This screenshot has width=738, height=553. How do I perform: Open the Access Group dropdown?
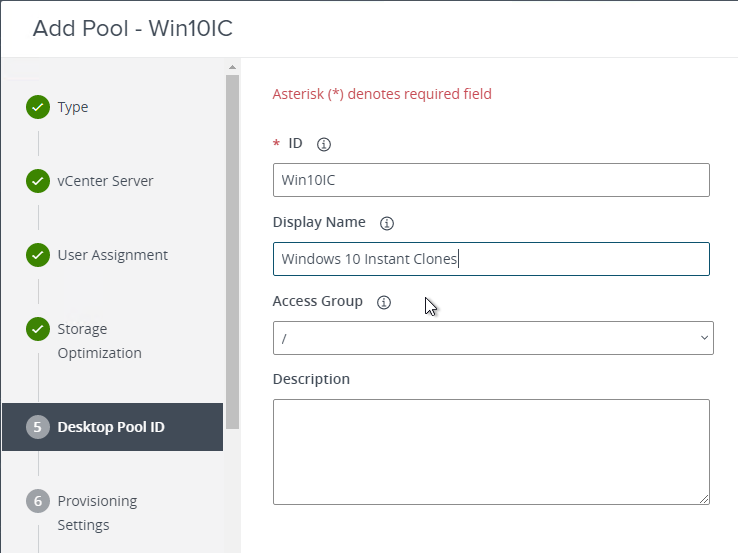[x=493, y=338]
